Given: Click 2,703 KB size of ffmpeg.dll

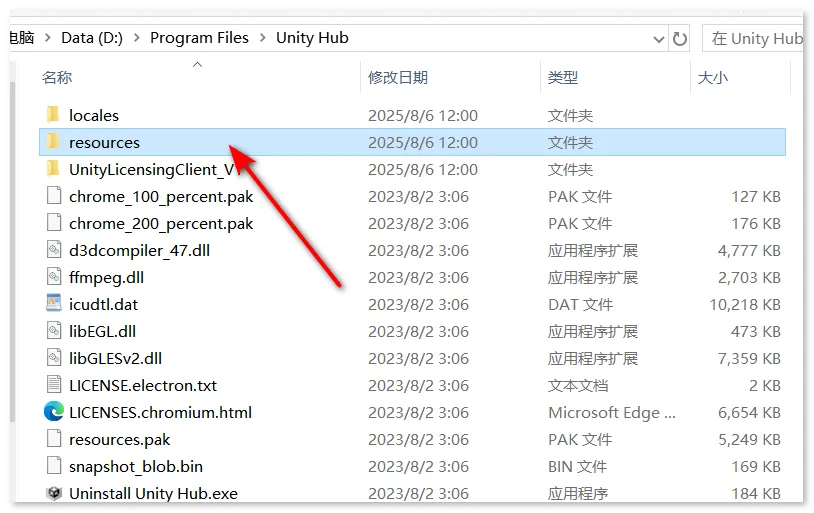Looking at the screenshot, I should click(x=749, y=277).
